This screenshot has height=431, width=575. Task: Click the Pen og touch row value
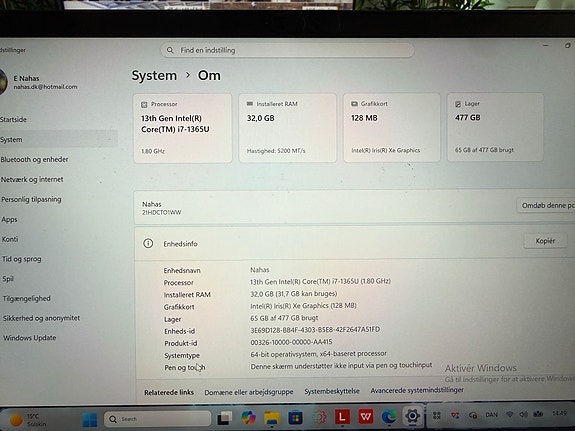341,366
